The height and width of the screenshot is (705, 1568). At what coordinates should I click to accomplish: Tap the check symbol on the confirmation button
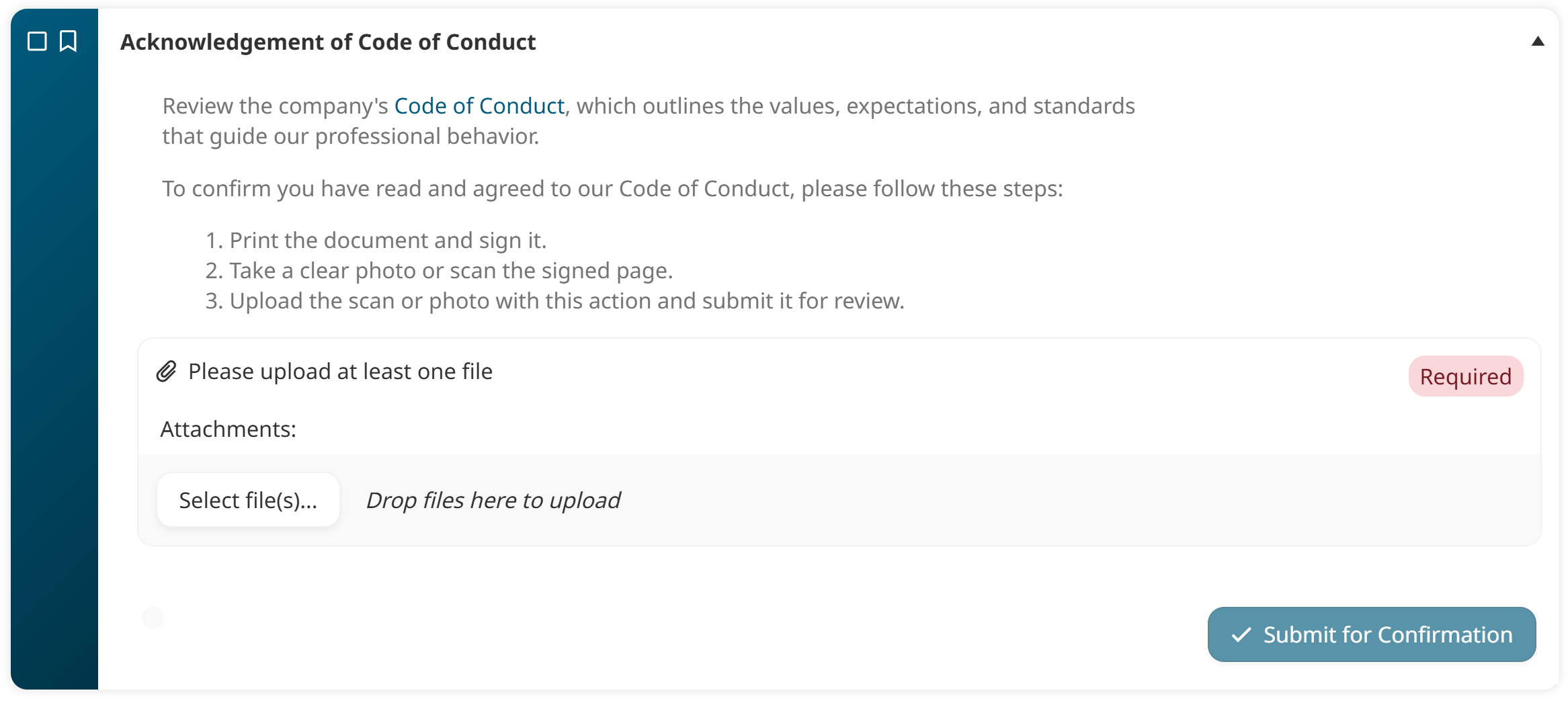(x=1240, y=634)
